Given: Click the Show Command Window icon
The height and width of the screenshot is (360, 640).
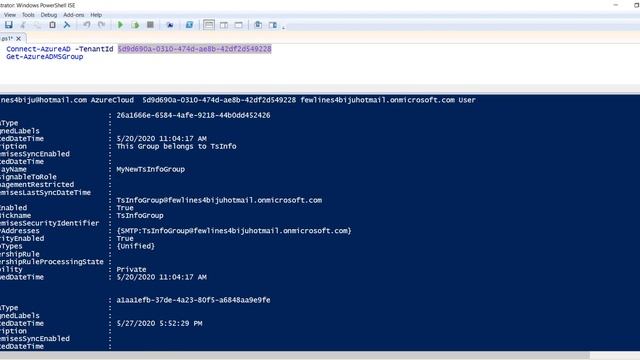Looking at the screenshot, I should click(x=258, y=25).
